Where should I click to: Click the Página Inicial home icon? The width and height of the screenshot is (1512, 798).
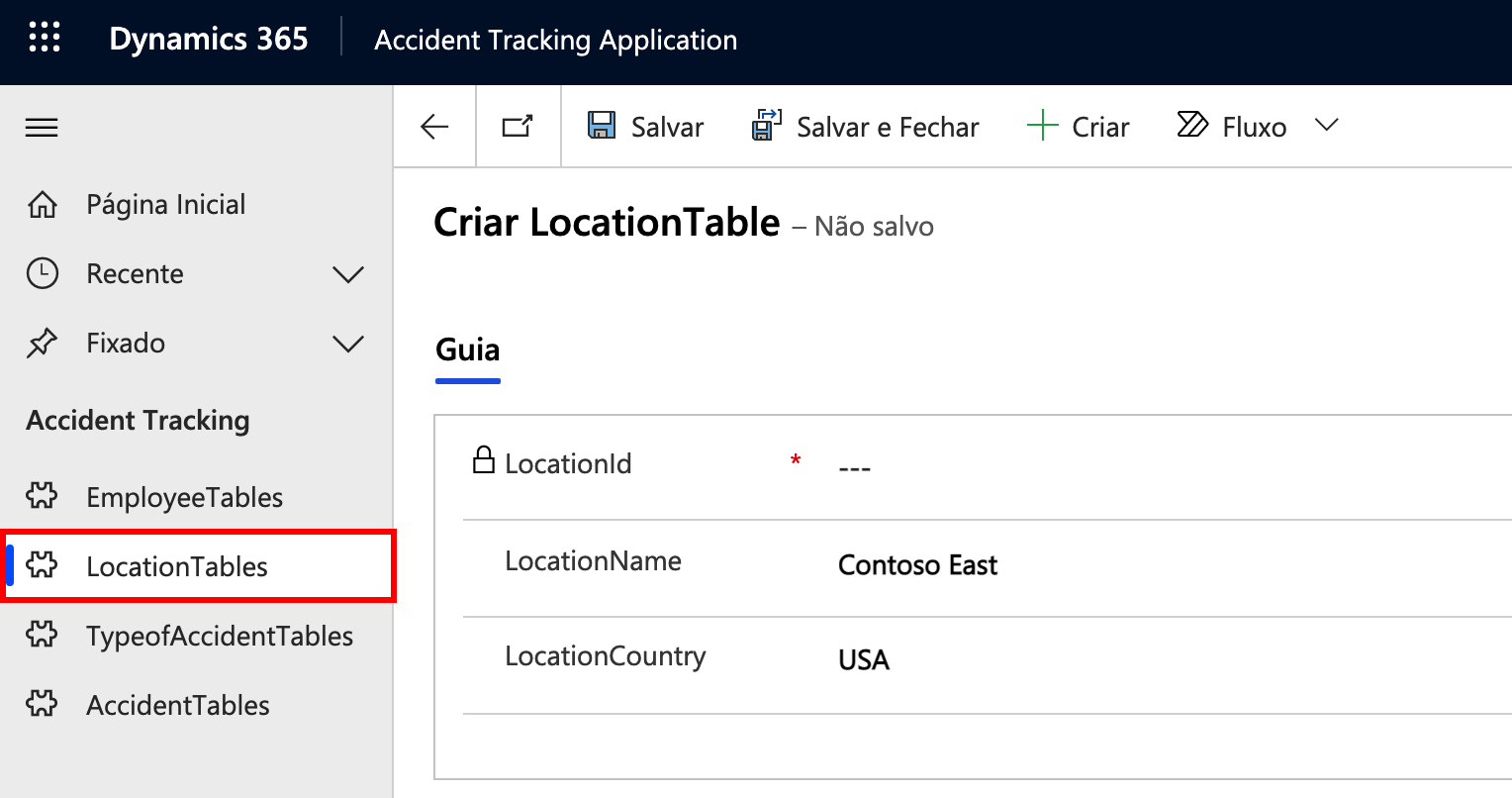(x=43, y=205)
